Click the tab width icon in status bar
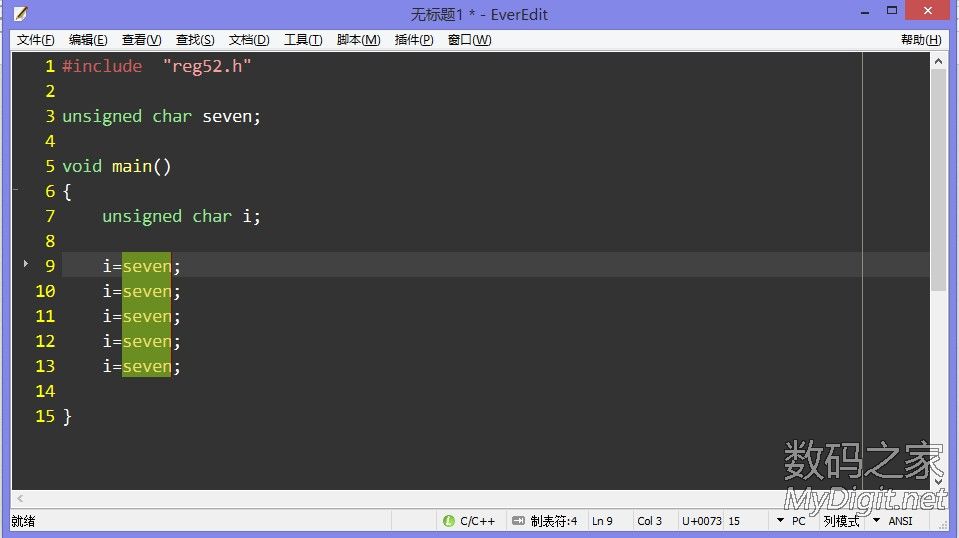Screen dimensions: 959x538 tap(517, 521)
